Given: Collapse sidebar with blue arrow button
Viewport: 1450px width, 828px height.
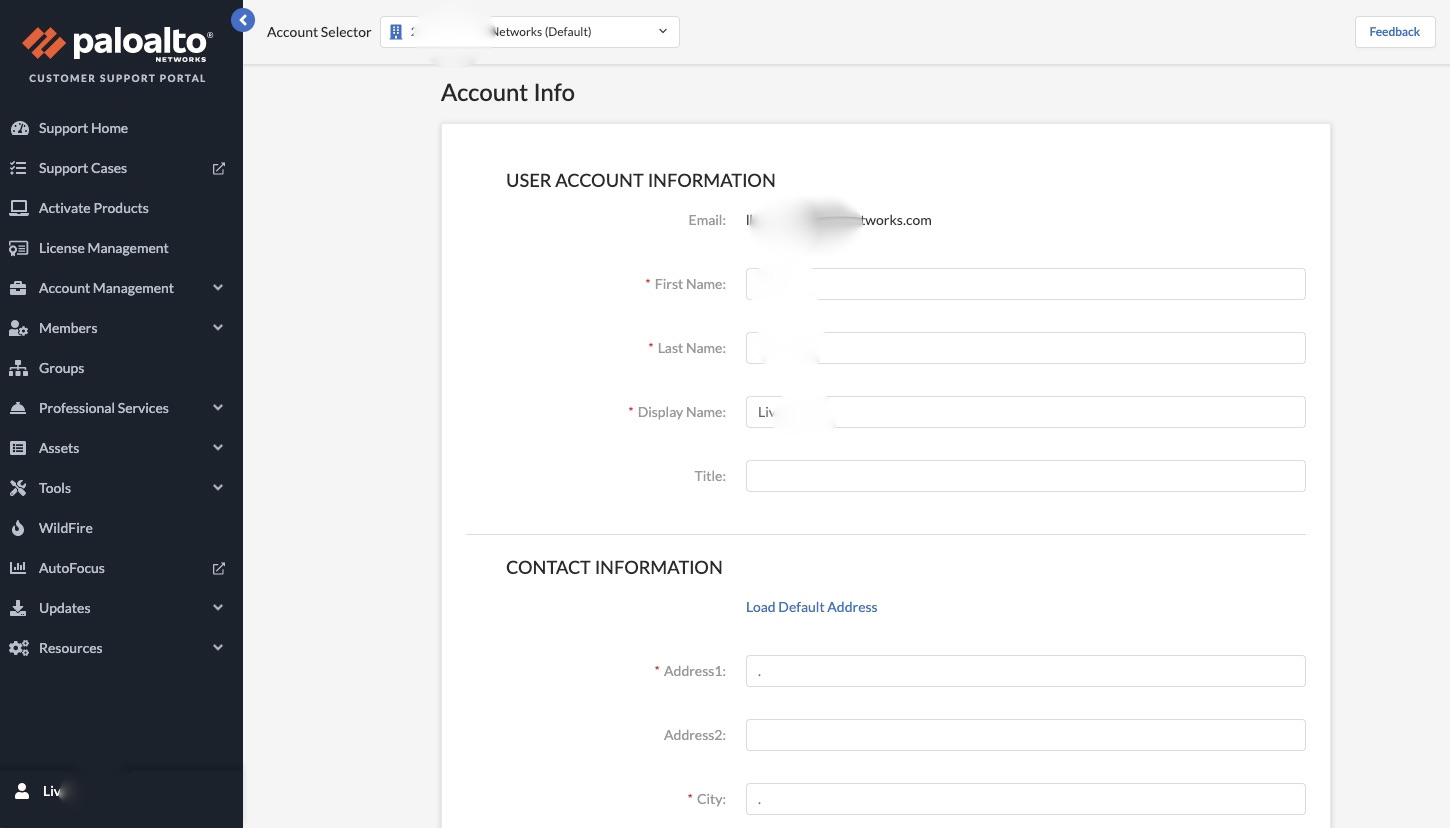Looking at the screenshot, I should (242, 19).
